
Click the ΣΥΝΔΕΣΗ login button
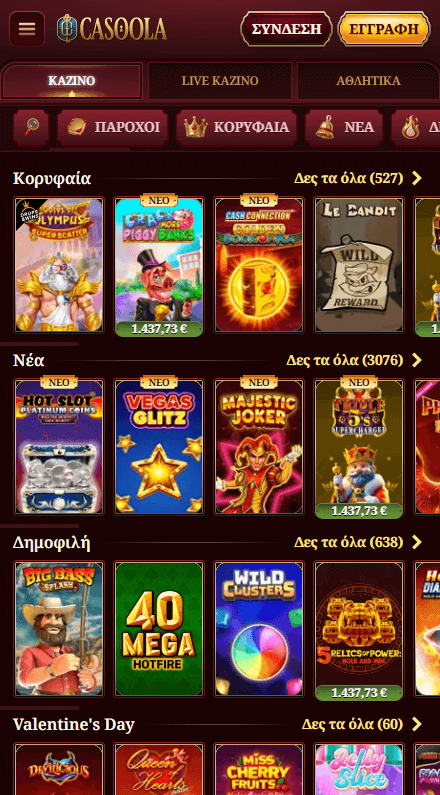pos(286,29)
